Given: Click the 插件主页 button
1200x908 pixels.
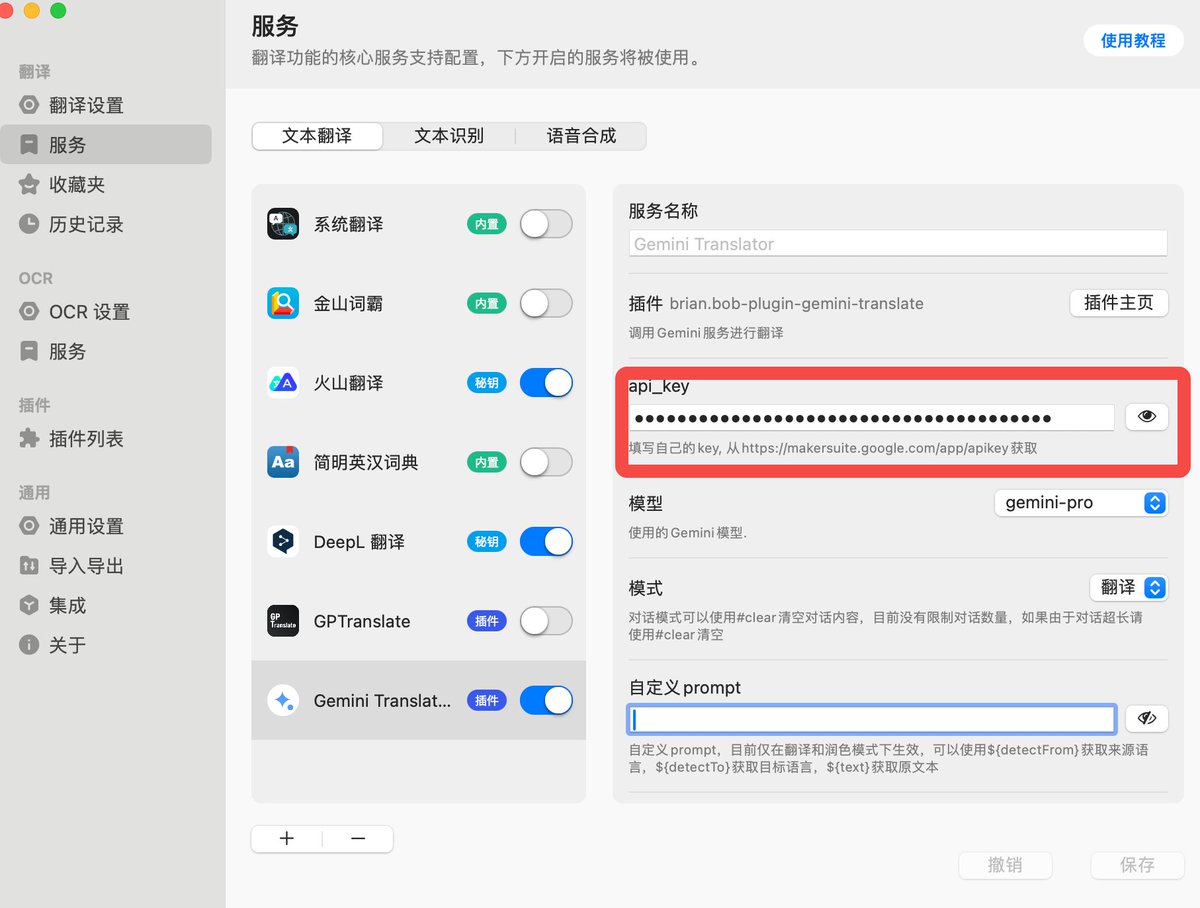Looking at the screenshot, I should [x=1119, y=303].
